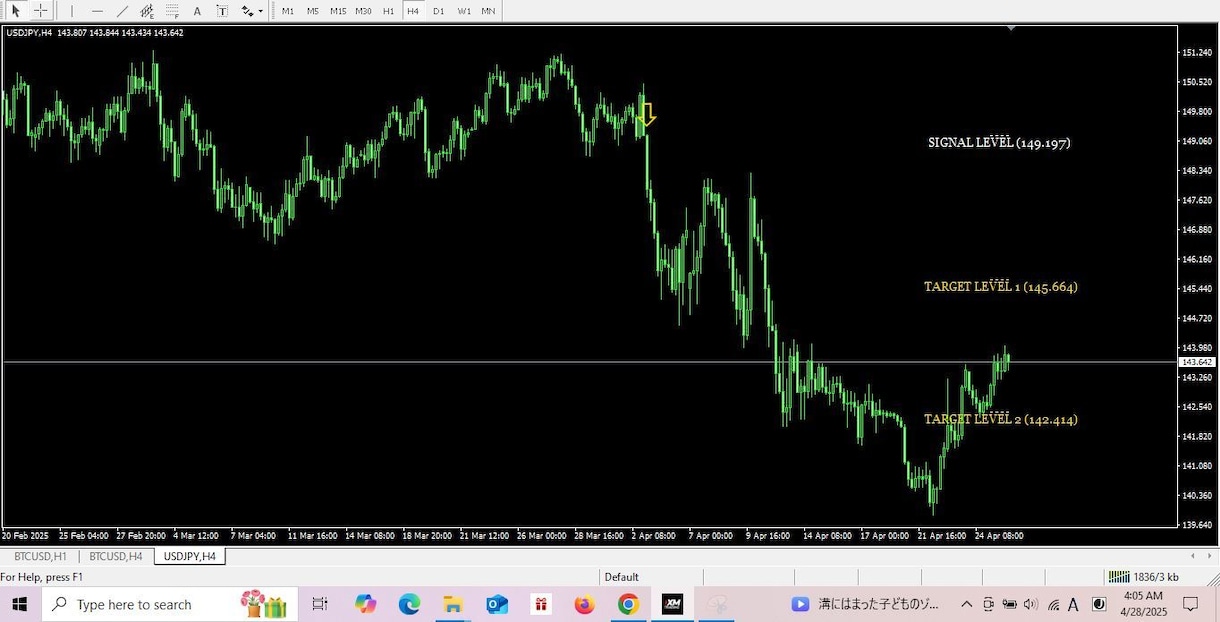Activate the crosshair tool

coord(40,11)
